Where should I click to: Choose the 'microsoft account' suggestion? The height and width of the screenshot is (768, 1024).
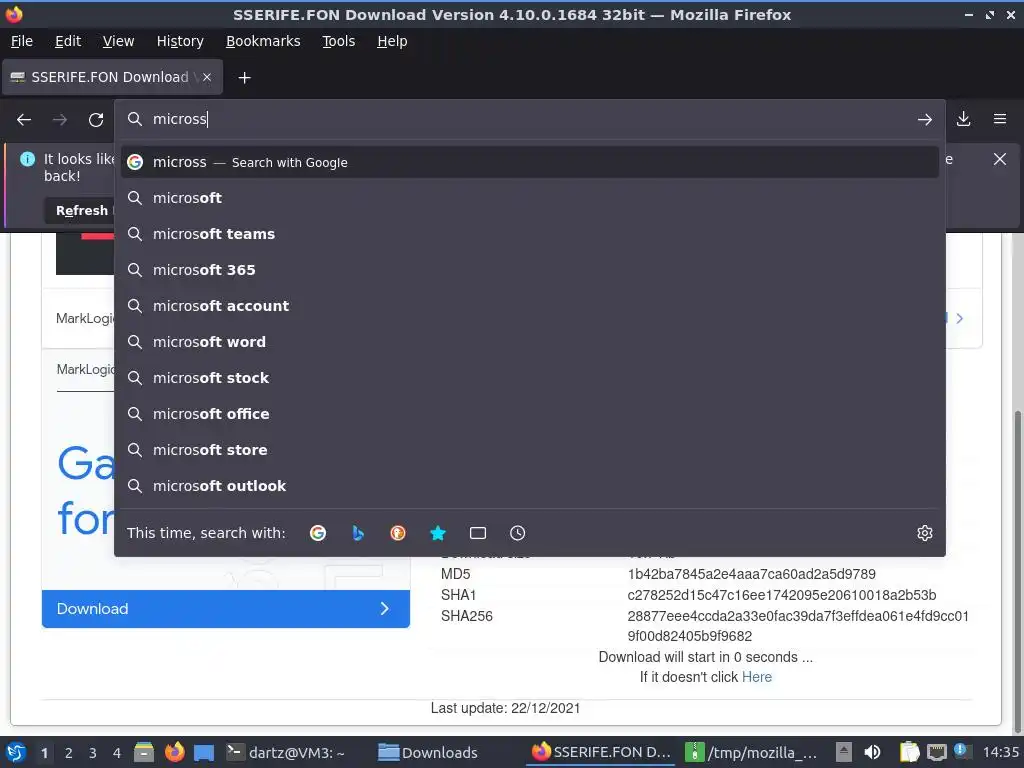(x=530, y=306)
